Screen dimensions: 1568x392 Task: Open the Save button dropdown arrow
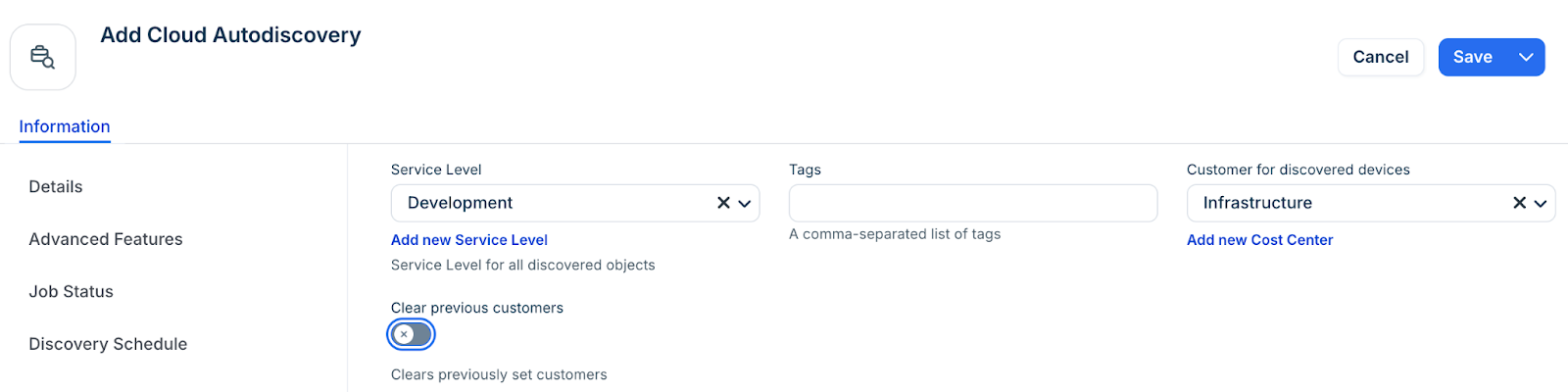(1526, 57)
